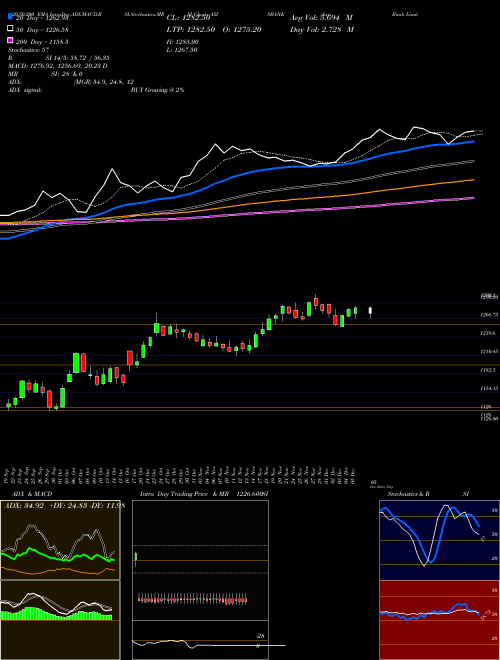Click the Day Vol: 2.728 M label
Screen dimensions: 500x660
click(322, 30)
